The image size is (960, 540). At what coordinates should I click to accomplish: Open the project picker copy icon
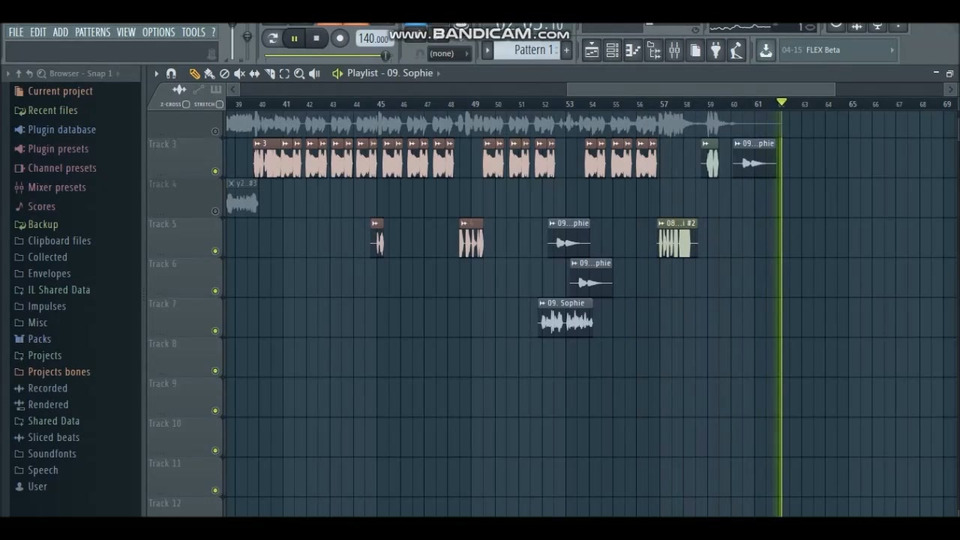coord(695,50)
